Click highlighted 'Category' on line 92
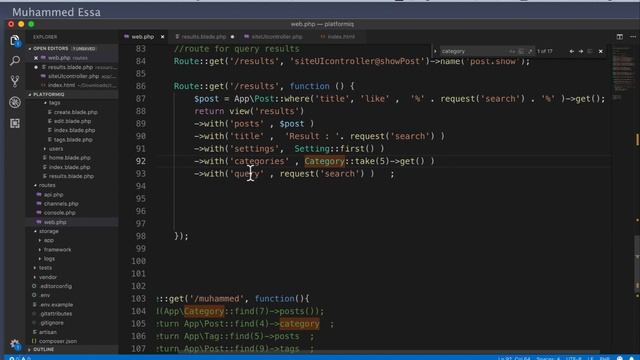Image resolution: width=640 pixels, height=360 pixels. (324, 161)
